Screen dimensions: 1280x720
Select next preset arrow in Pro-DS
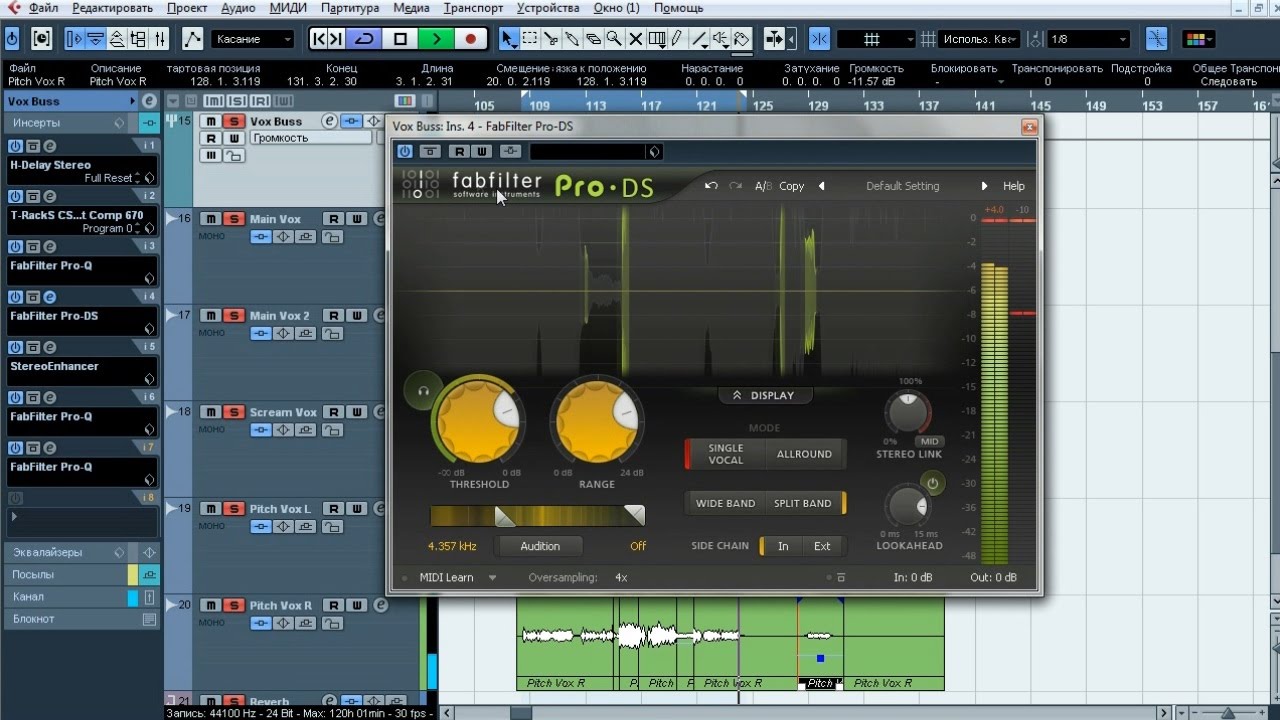click(x=984, y=186)
